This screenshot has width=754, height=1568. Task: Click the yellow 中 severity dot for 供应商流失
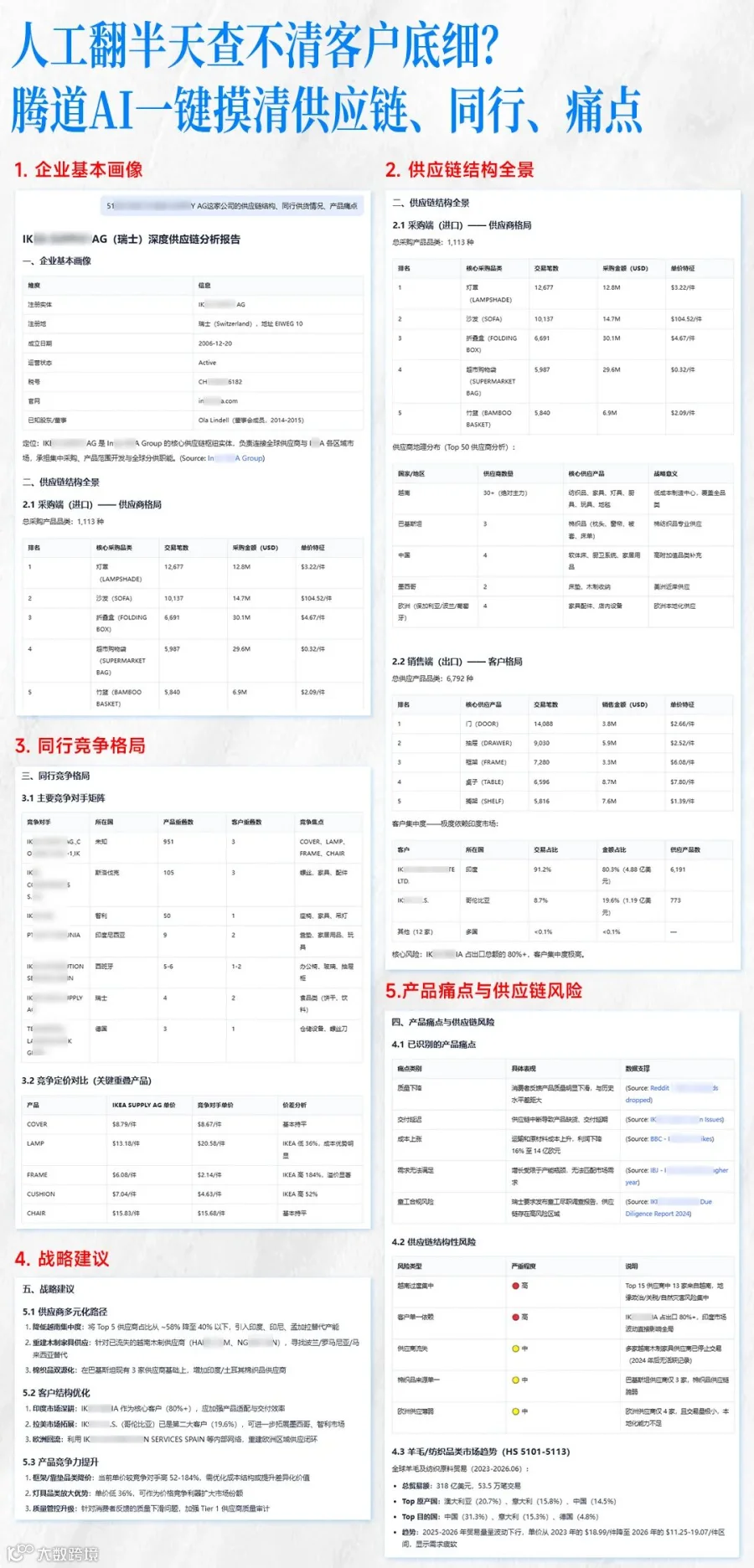[x=515, y=1349]
